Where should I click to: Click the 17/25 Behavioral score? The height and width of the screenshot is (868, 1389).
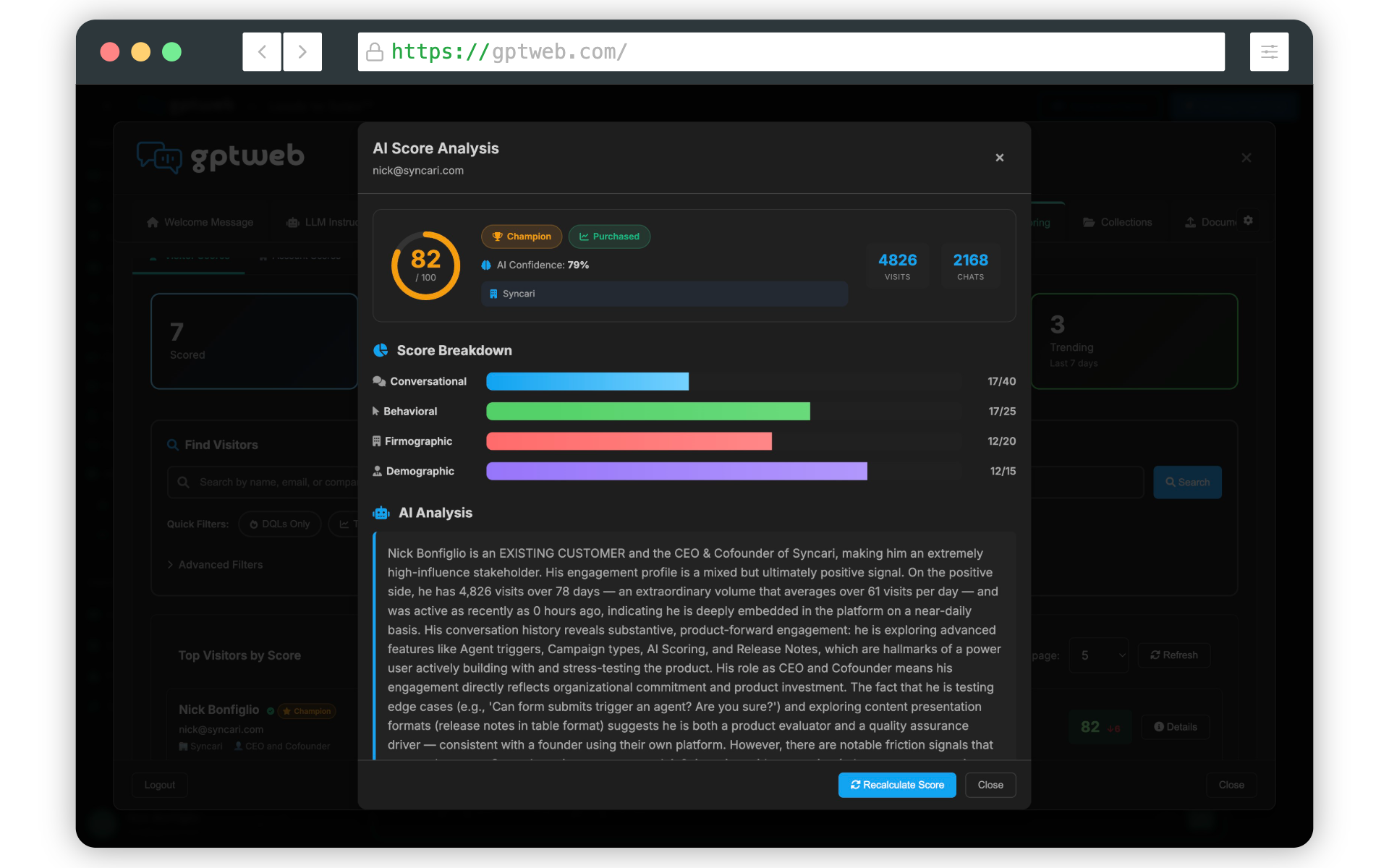(1002, 412)
